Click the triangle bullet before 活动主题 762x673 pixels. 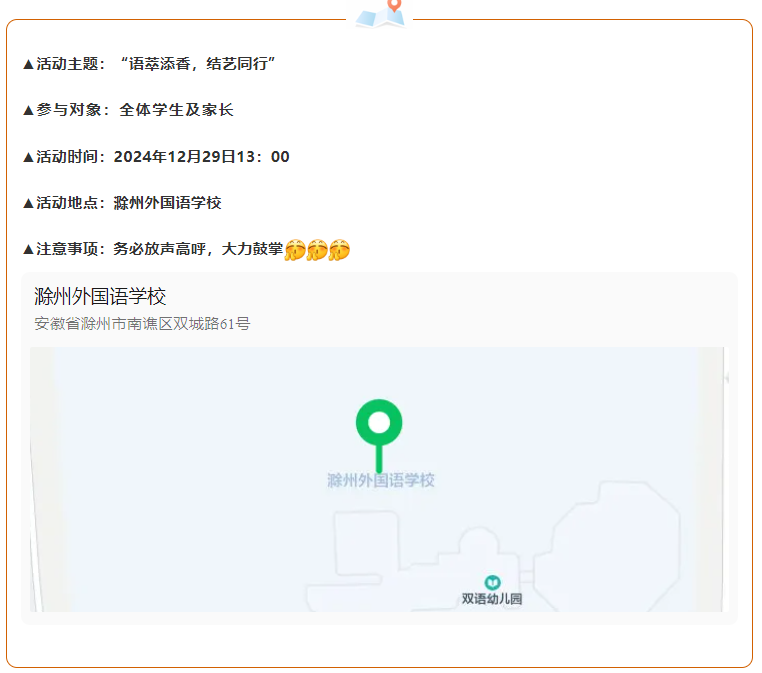click(x=28, y=64)
